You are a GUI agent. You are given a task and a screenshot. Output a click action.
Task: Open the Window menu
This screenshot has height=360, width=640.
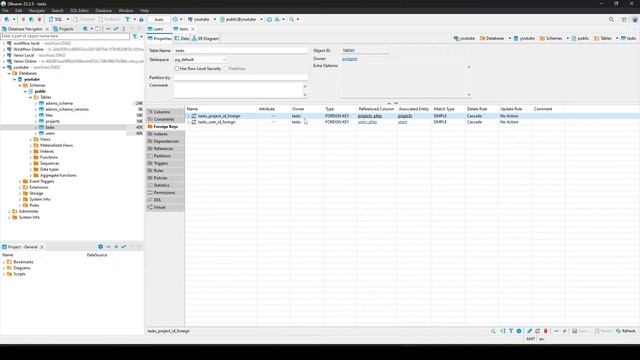click(126, 11)
